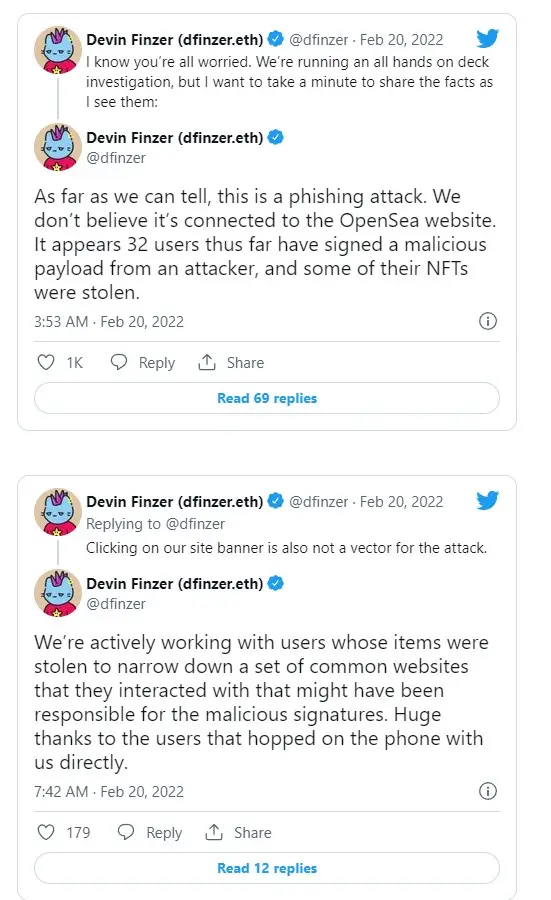The height and width of the screenshot is (900, 551).
Task: Open info icon beside 7:42 AM timestamp
Action: (488, 791)
